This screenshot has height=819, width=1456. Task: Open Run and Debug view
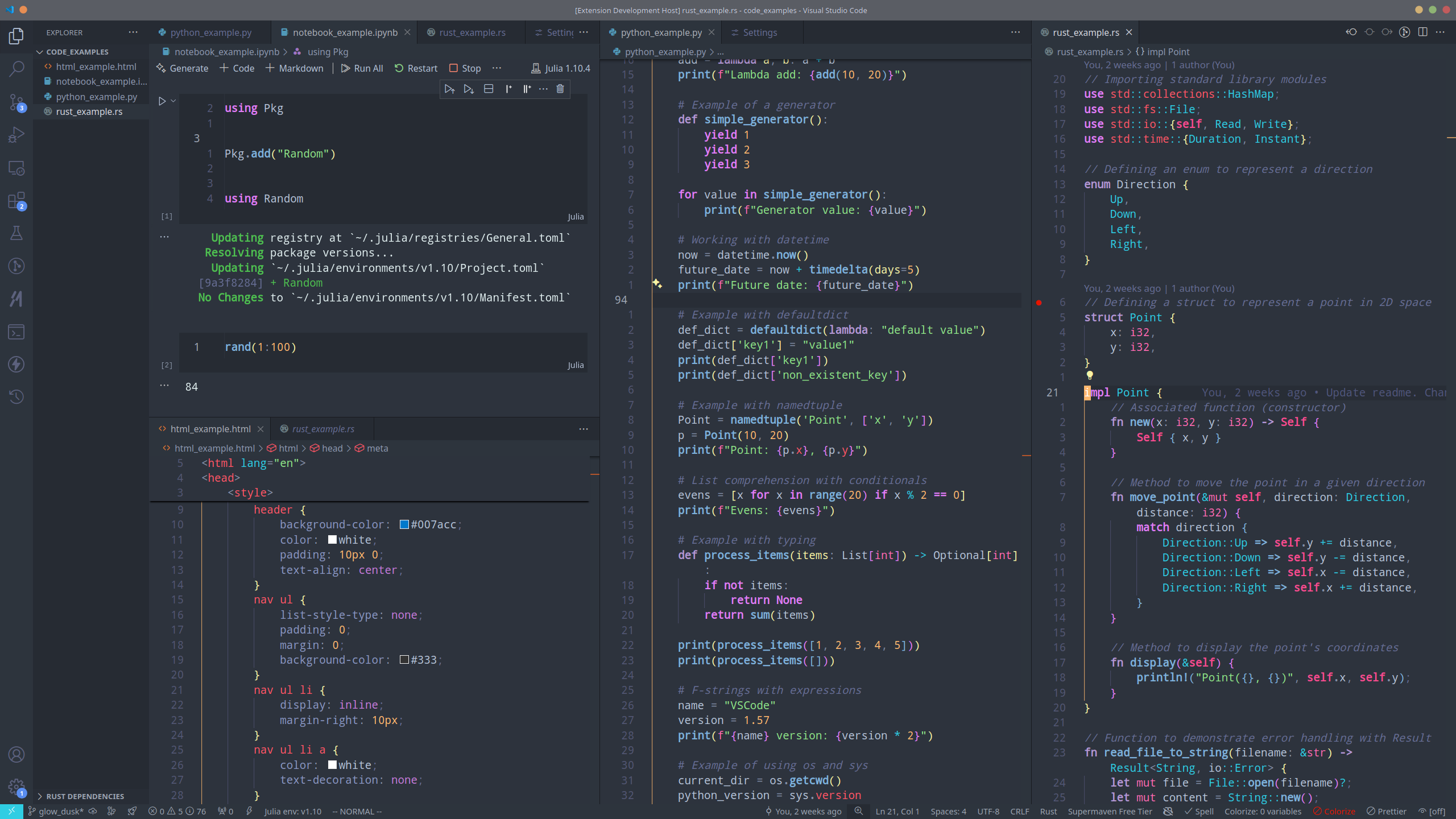tap(16, 135)
